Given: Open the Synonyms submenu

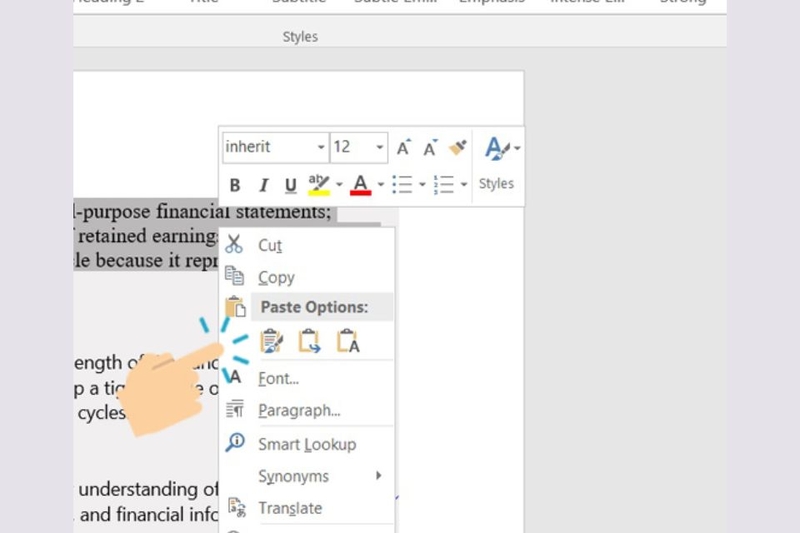Looking at the screenshot, I should [307, 476].
